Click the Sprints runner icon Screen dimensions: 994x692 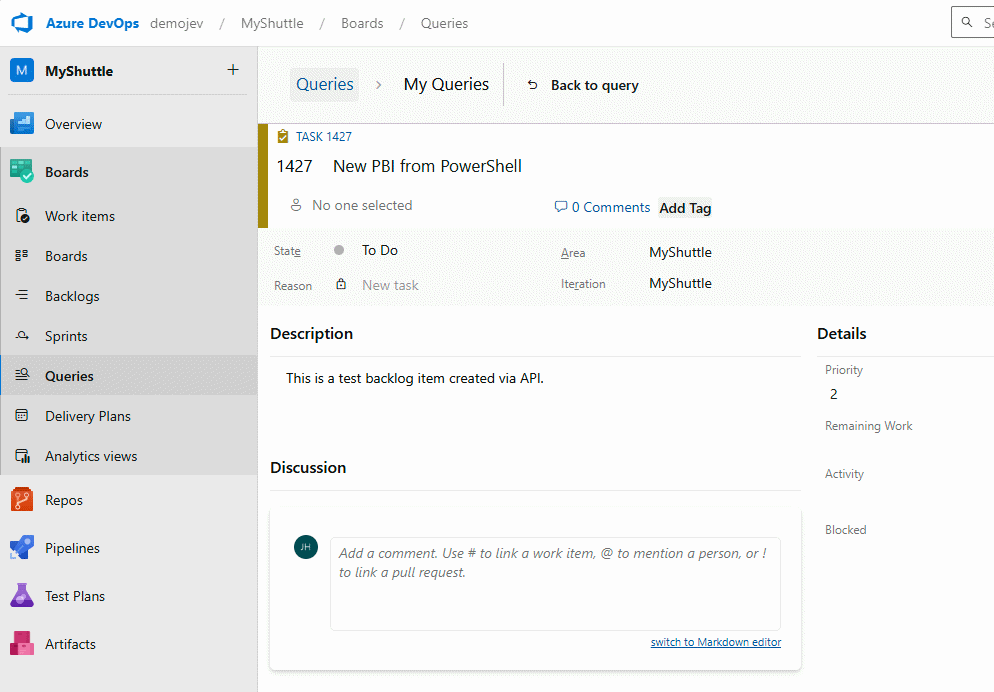point(22,335)
